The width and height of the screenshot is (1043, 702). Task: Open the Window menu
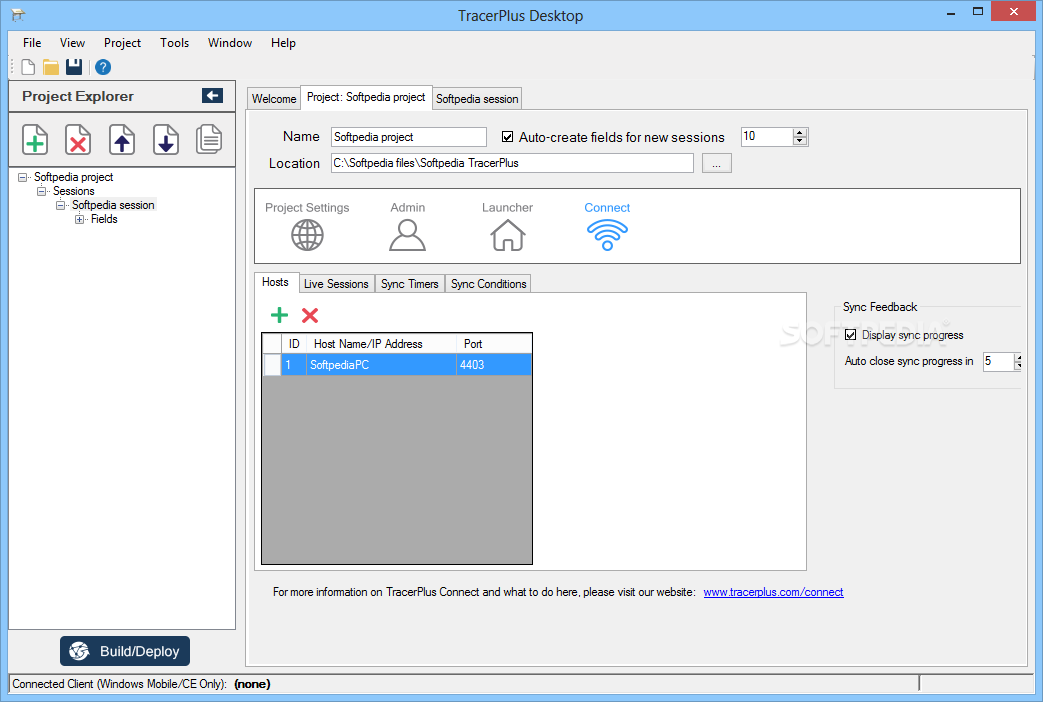coord(229,43)
